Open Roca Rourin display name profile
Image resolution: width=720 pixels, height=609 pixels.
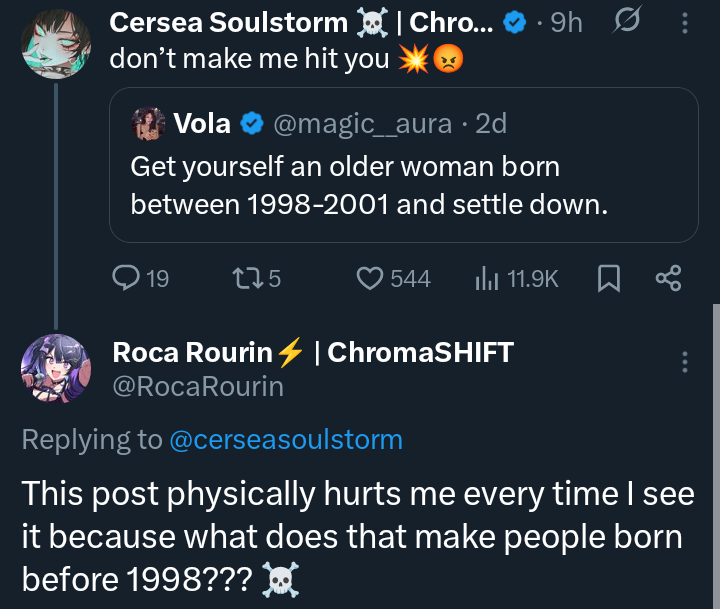click(192, 352)
